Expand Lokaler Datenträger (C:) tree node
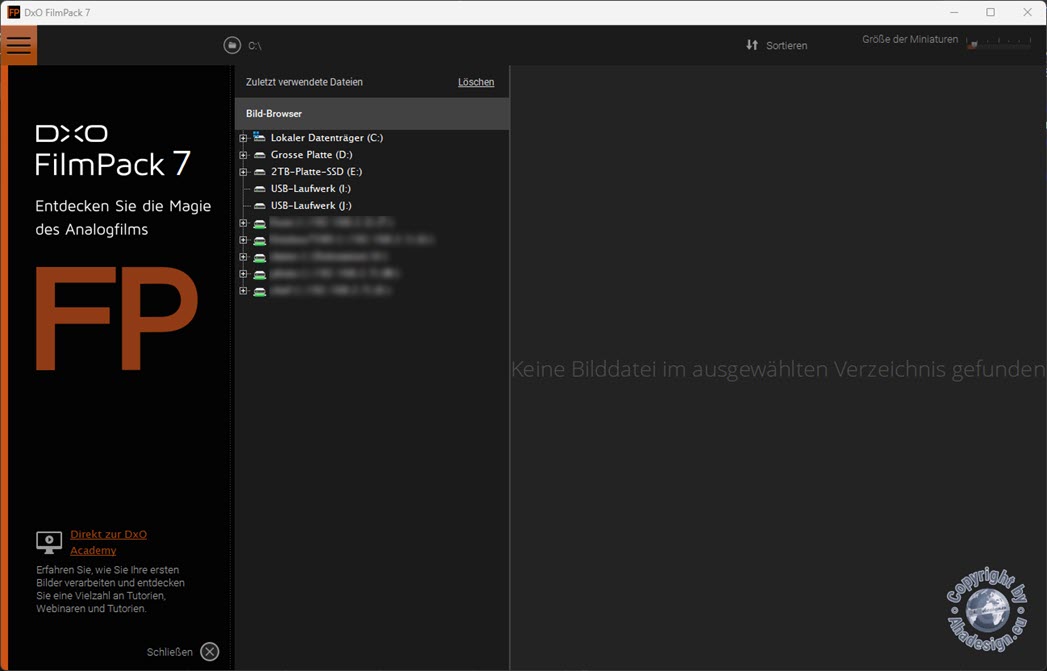 (x=243, y=138)
